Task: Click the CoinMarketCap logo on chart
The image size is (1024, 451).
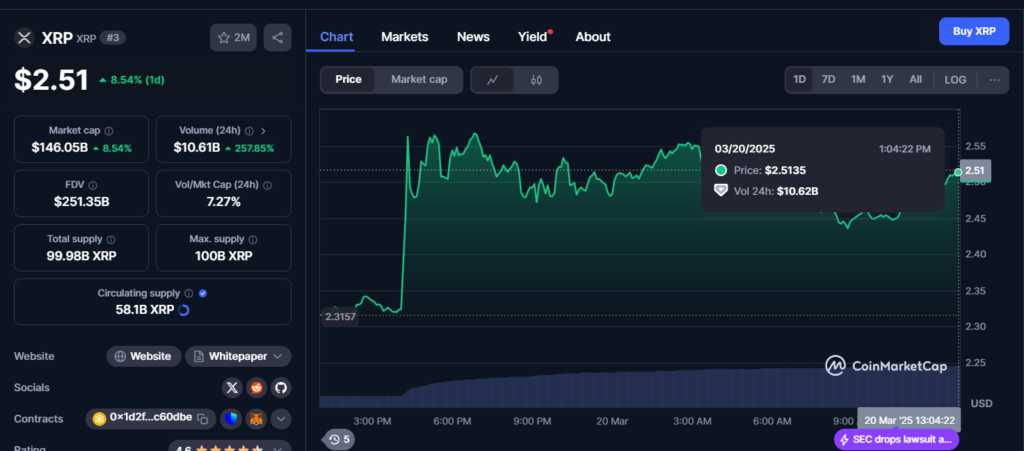Action: point(886,366)
